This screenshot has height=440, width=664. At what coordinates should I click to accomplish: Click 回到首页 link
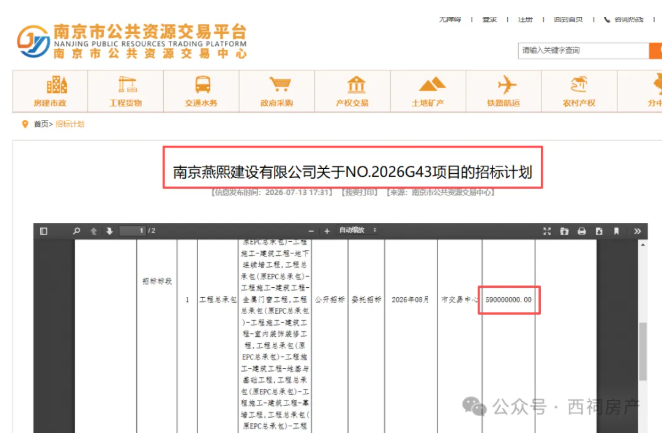pyautogui.click(x=568, y=19)
